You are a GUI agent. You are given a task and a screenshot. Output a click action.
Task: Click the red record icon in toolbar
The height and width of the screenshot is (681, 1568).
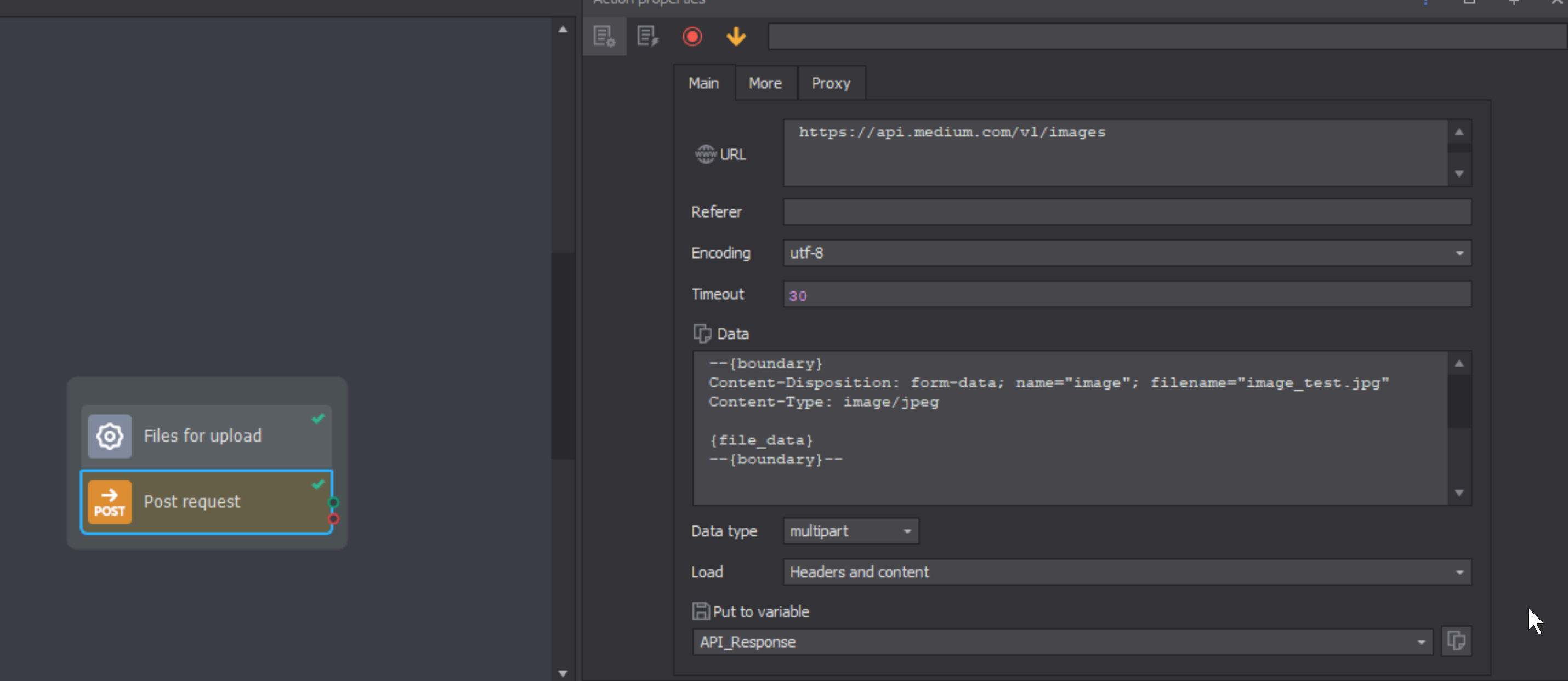(x=692, y=37)
